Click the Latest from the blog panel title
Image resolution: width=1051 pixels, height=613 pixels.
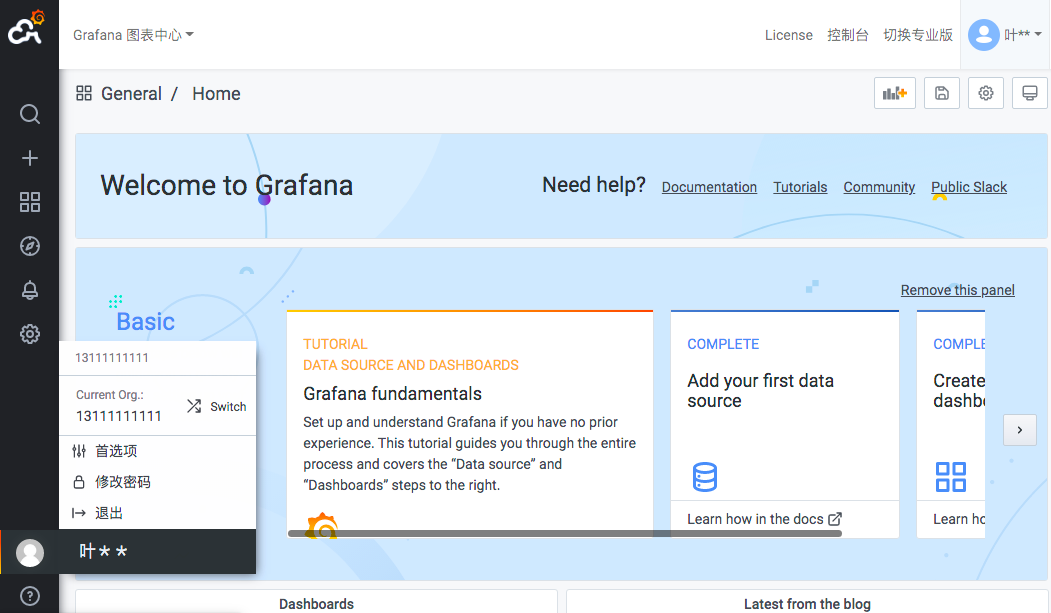tap(807, 604)
